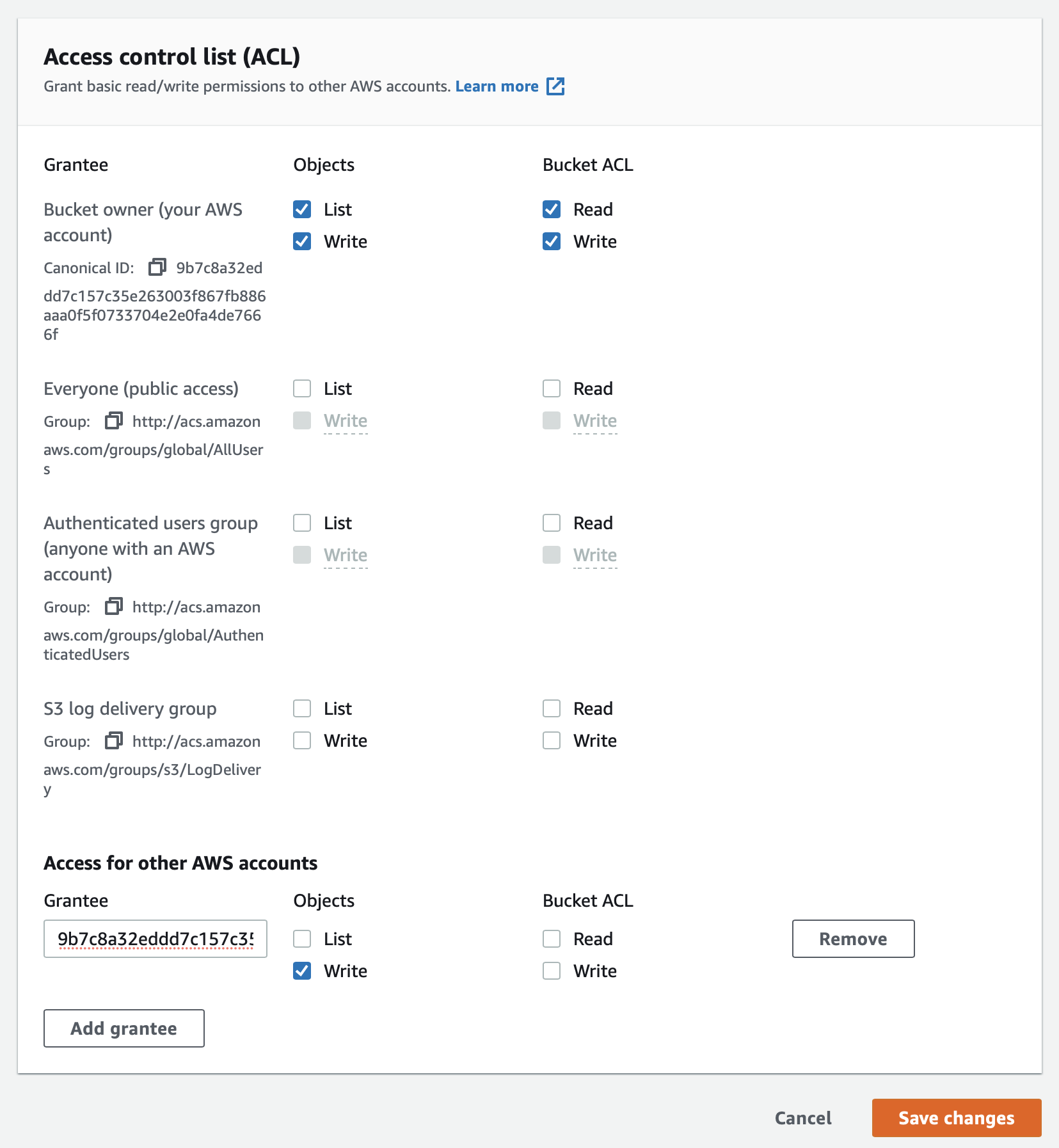Open the Learn more link
Viewport: 1059px width, 1148px height.
497,86
